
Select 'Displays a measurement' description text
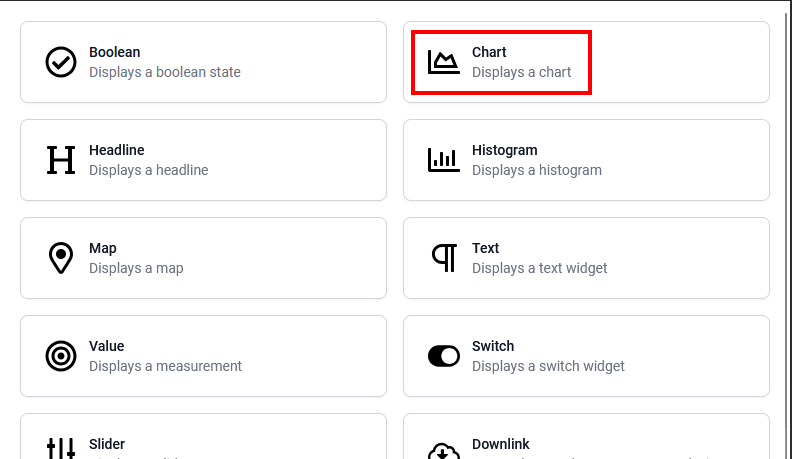tap(165, 366)
